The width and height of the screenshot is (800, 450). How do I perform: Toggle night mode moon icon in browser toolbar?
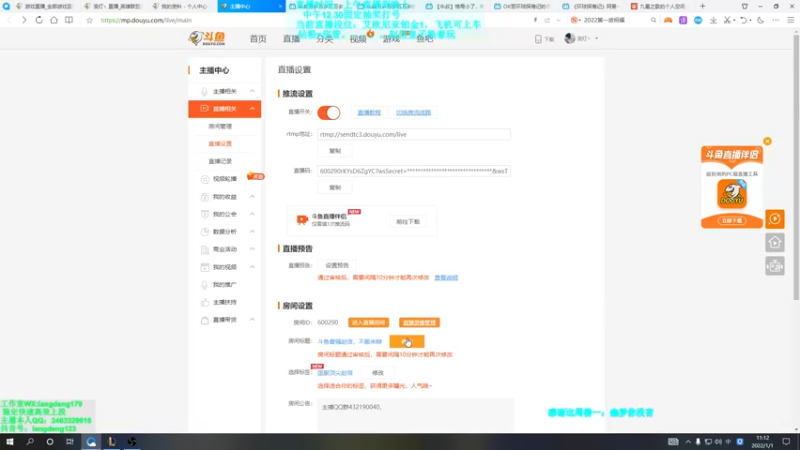[761, 20]
